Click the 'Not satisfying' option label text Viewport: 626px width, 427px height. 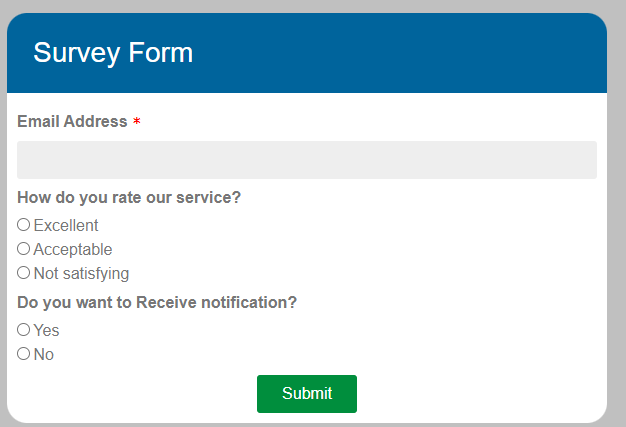click(x=81, y=274)
